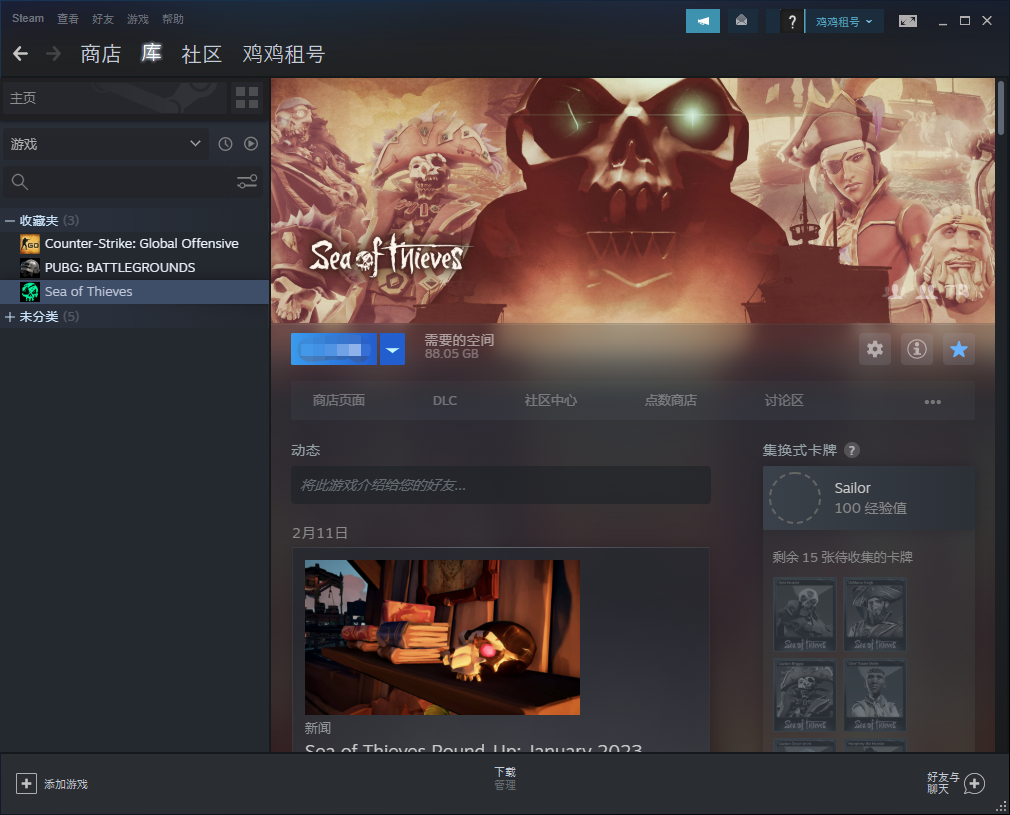Select PUBG: BATTLEGROUNDS in library list
This screenshot has height=815, width=1010.
coord(120,267)
